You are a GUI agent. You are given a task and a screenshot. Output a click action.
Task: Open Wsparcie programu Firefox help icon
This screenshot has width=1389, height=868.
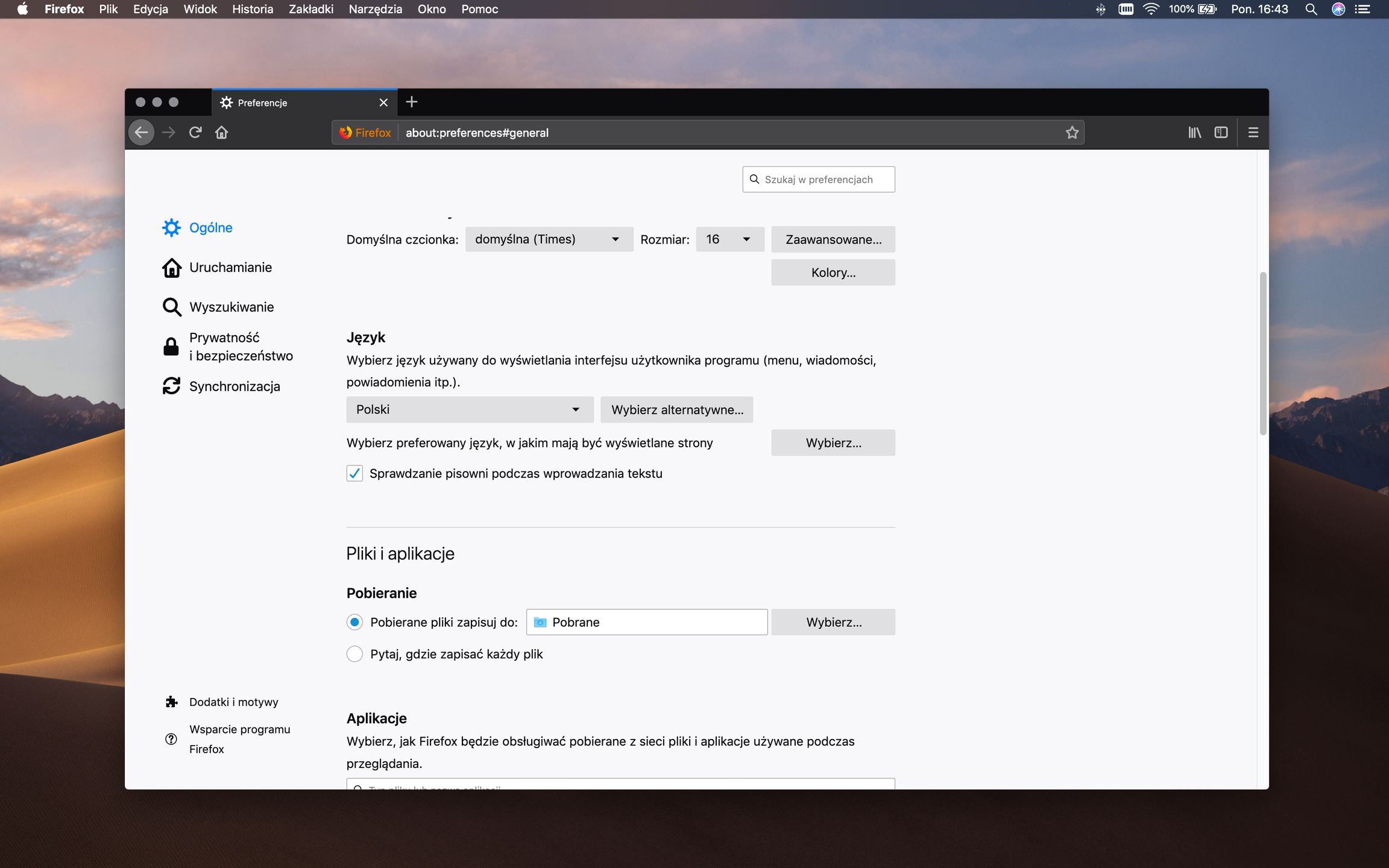tap(171, 738)
